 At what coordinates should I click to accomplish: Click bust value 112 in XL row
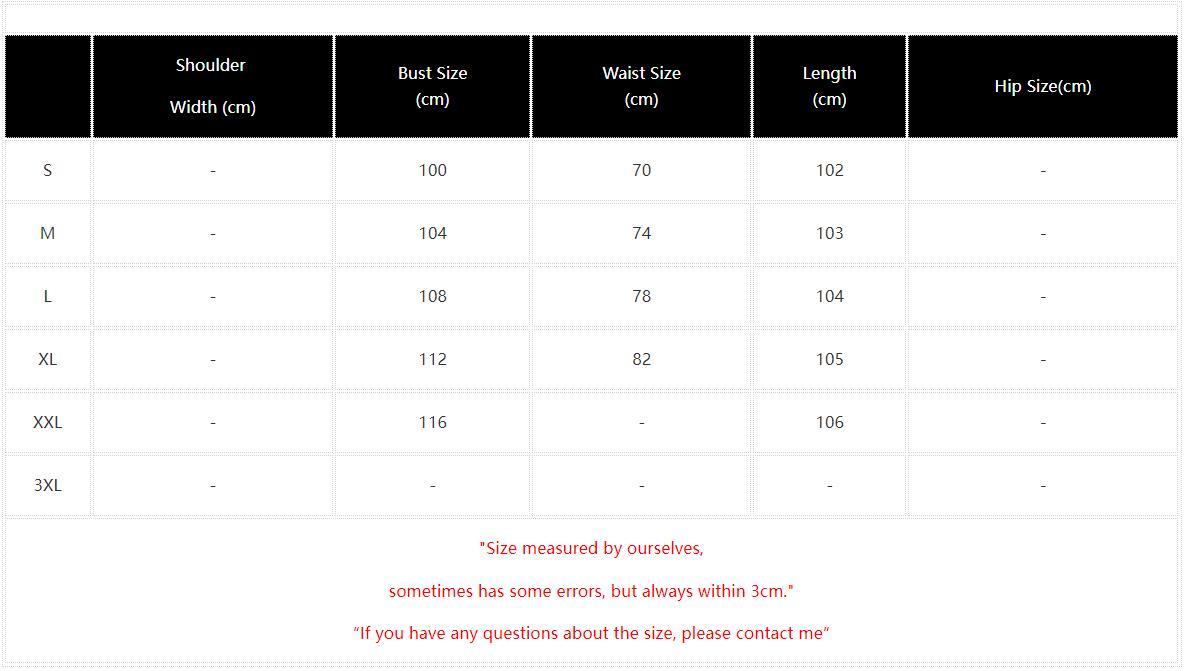[433, 359]
